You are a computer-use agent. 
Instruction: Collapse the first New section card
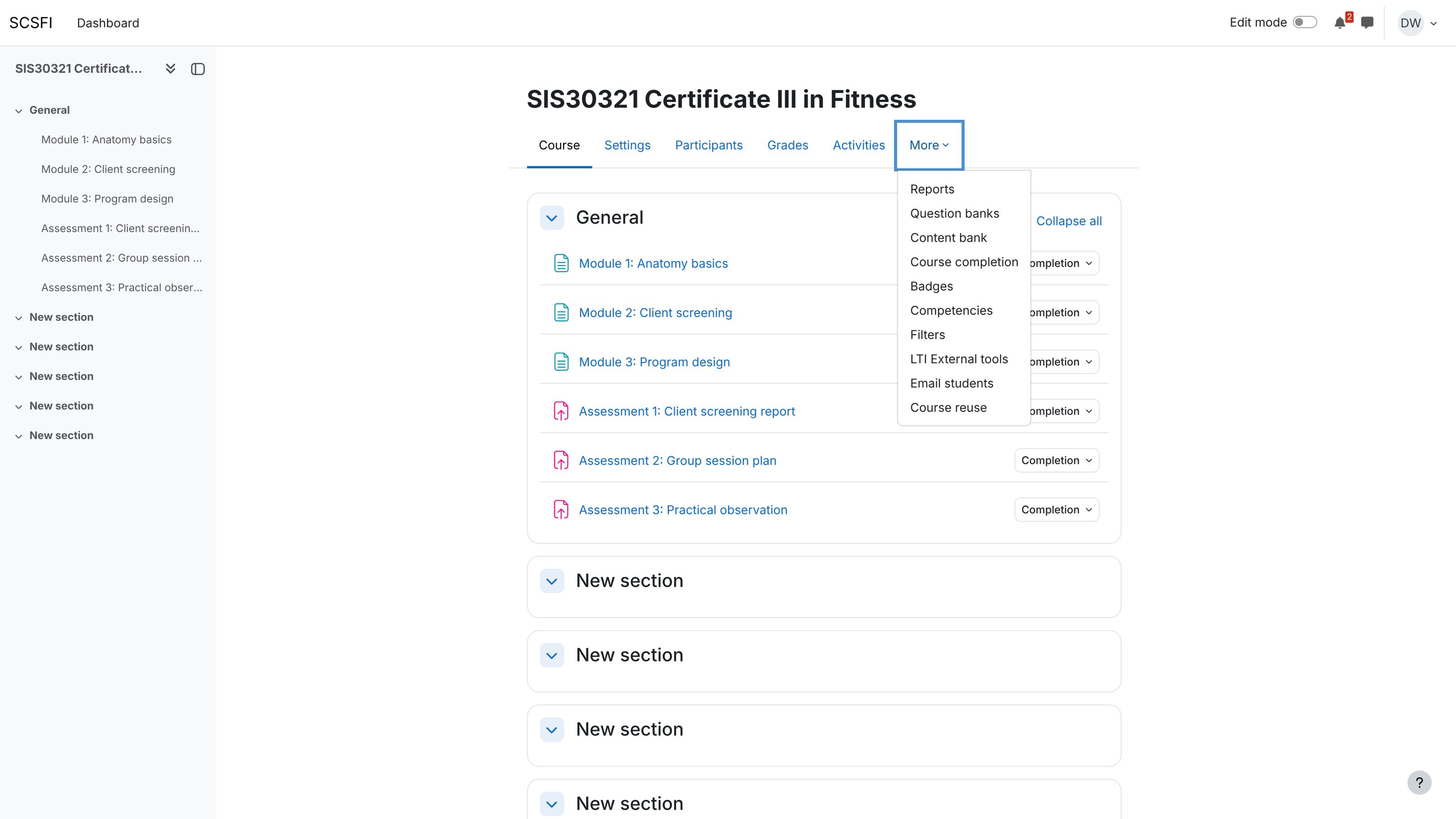pyautogui.click(x=552, y=581)
